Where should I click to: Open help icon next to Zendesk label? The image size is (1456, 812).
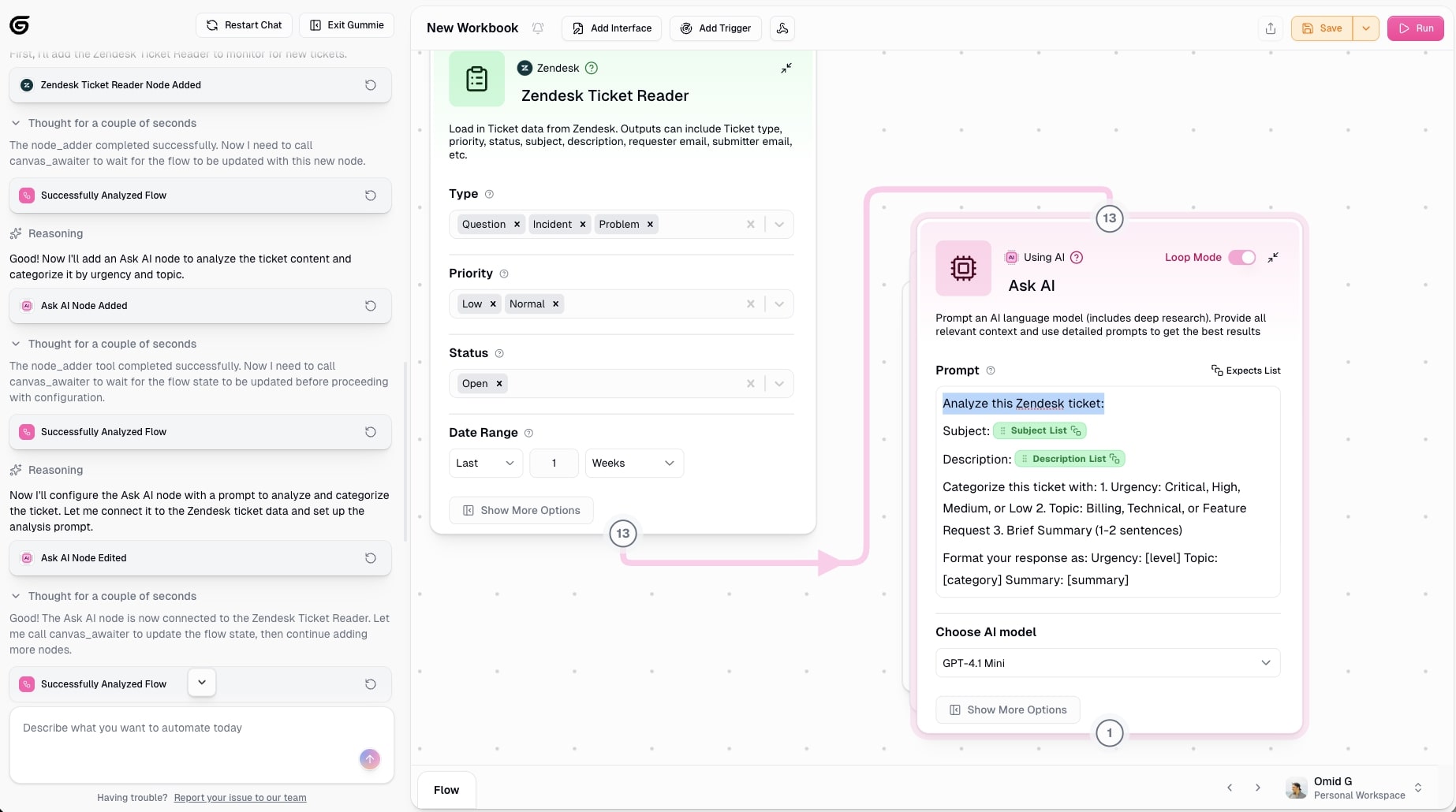tap(592, 68)
